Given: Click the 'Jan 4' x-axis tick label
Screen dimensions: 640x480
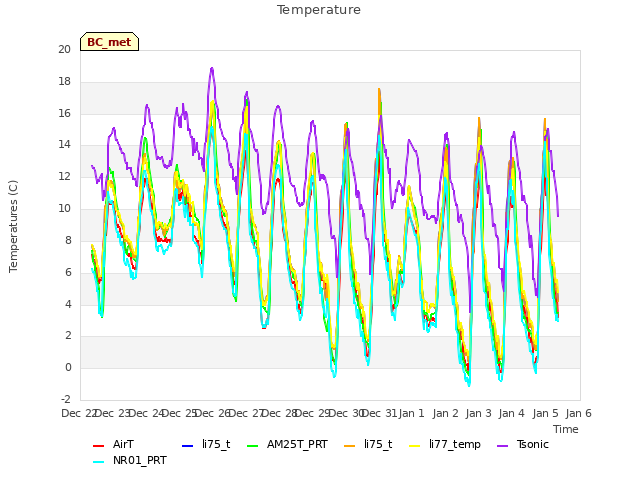Looking at the screenshot, I should (512, 413).
